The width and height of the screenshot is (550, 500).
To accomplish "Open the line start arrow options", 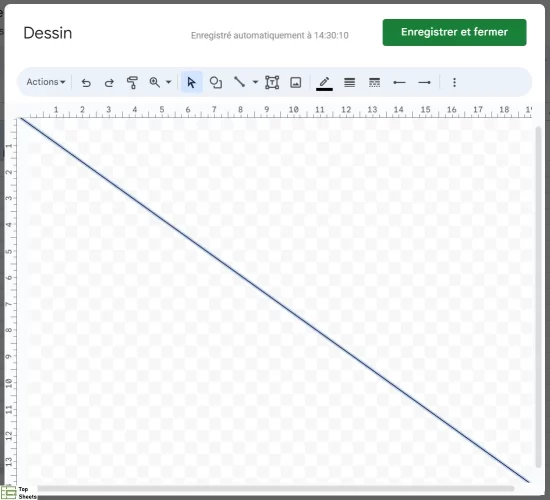I will pos(399,82).
